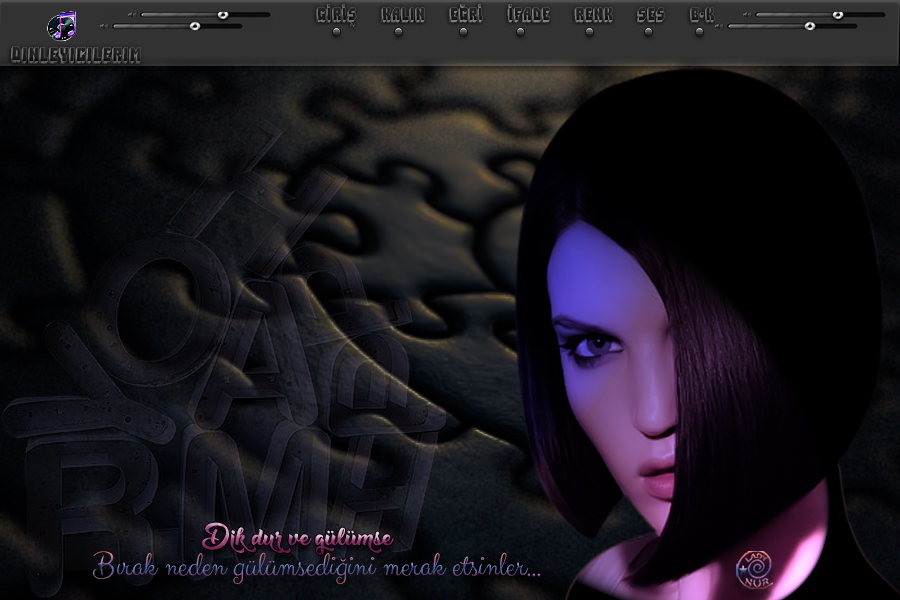Click the pink "Dik dur ve gülümse" text
The height and width of the screenshot is (600, 900).
[x=298, y=538]
